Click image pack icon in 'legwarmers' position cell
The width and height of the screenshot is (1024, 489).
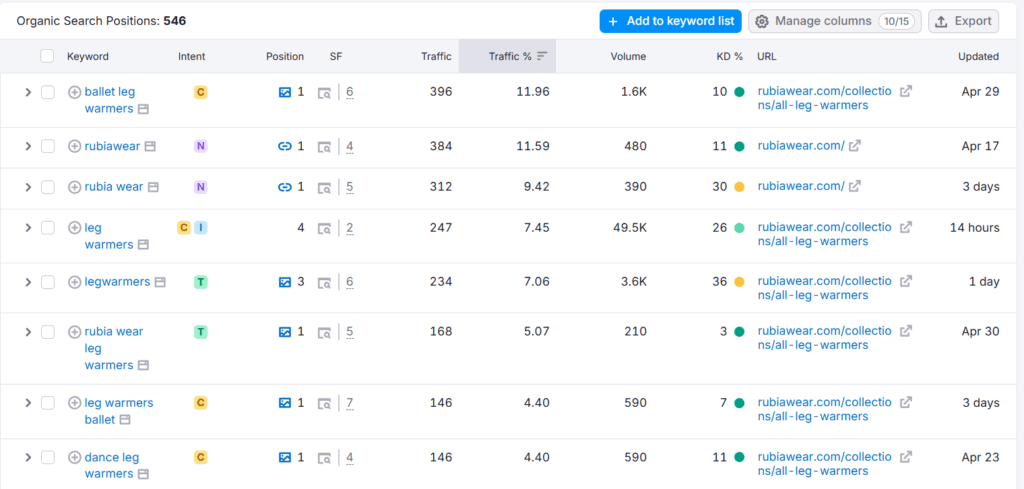285,282
